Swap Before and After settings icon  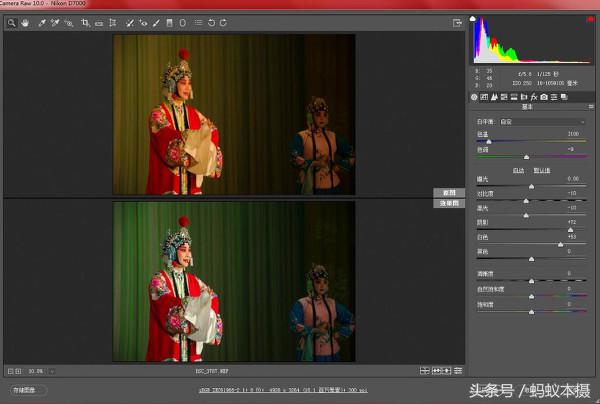(437, 371)
